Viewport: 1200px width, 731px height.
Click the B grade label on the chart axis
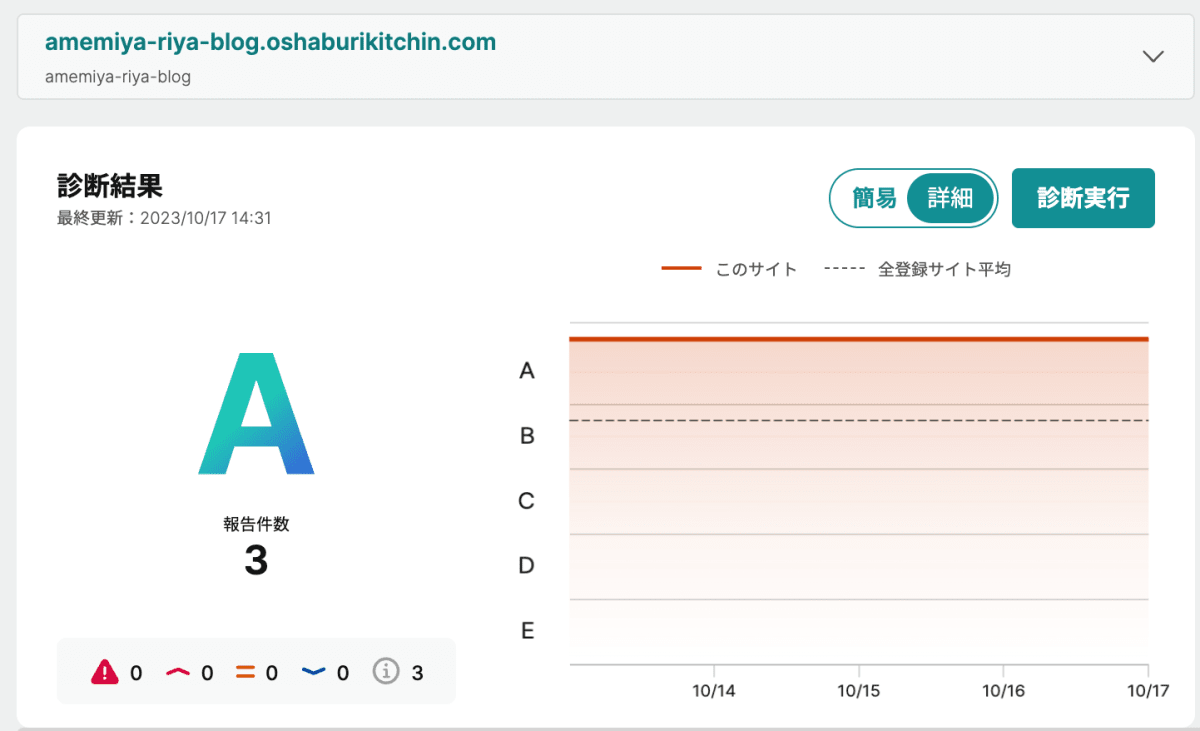527,436
